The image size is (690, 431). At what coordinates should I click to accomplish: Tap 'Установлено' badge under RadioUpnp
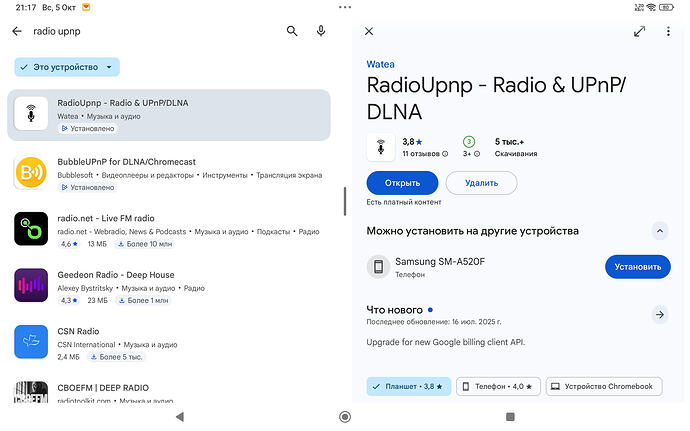pos(88,129)
